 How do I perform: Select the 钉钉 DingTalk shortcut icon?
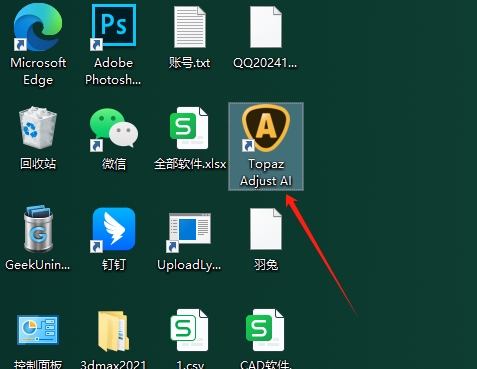pyautogui.click(x=113, y=230)
